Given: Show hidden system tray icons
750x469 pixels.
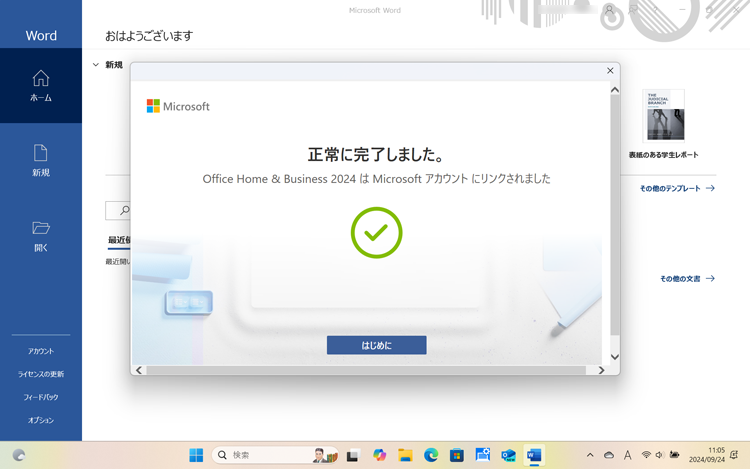Looking at the screenshot, I should 590,455.
